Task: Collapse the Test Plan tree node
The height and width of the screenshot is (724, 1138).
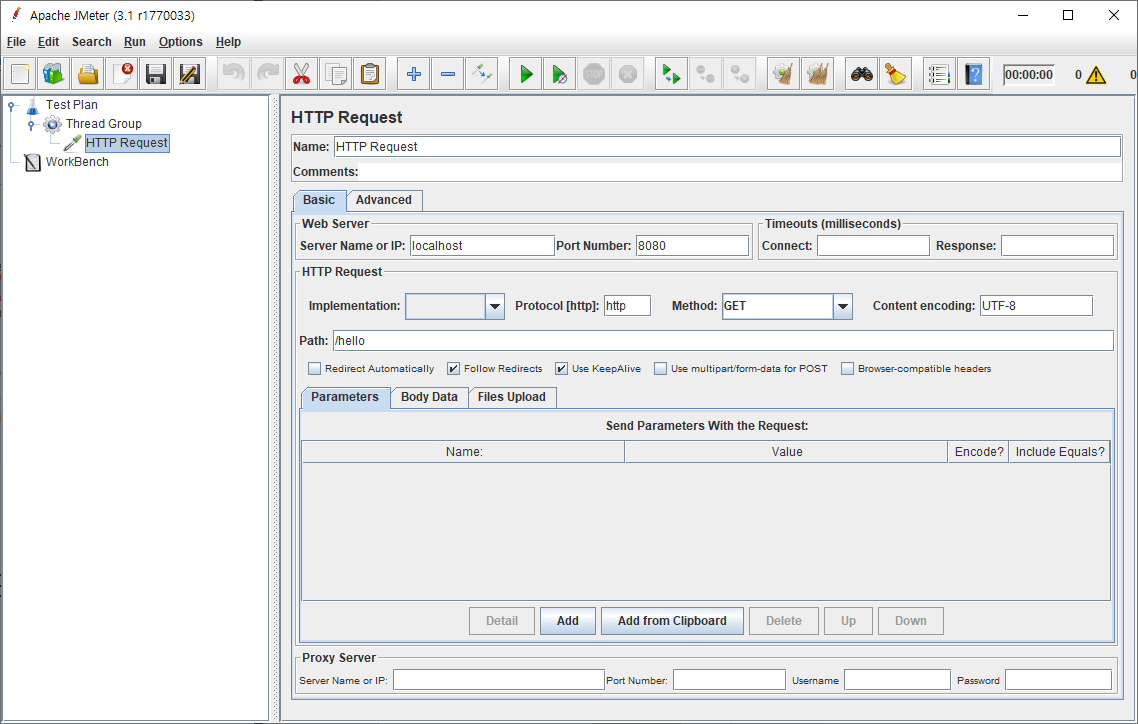Action: click(x=12, y=106)
